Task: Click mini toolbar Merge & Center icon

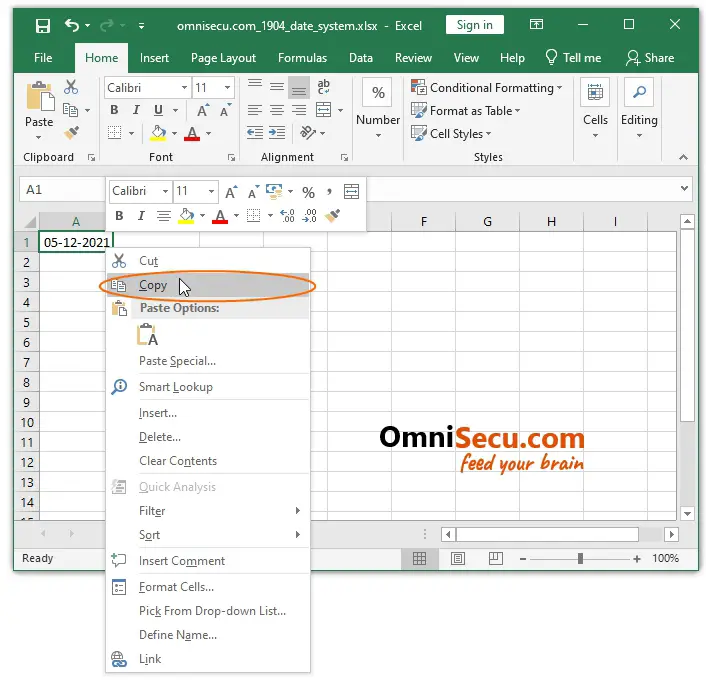Action: 351,192
